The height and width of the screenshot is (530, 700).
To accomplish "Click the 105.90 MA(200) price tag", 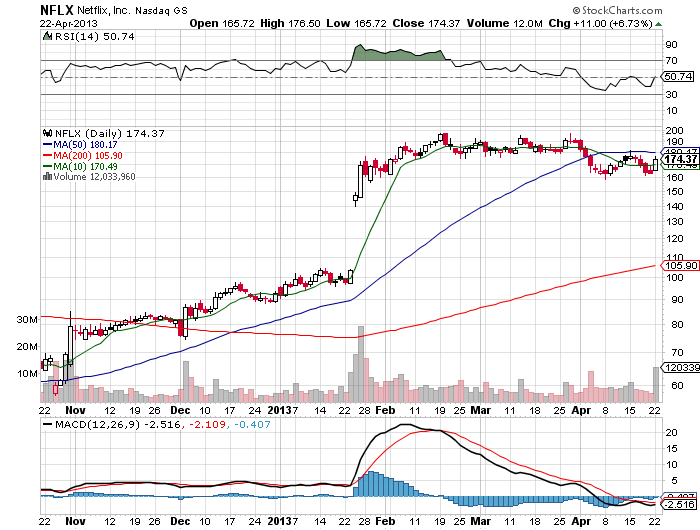I will (x=679, y=266).
